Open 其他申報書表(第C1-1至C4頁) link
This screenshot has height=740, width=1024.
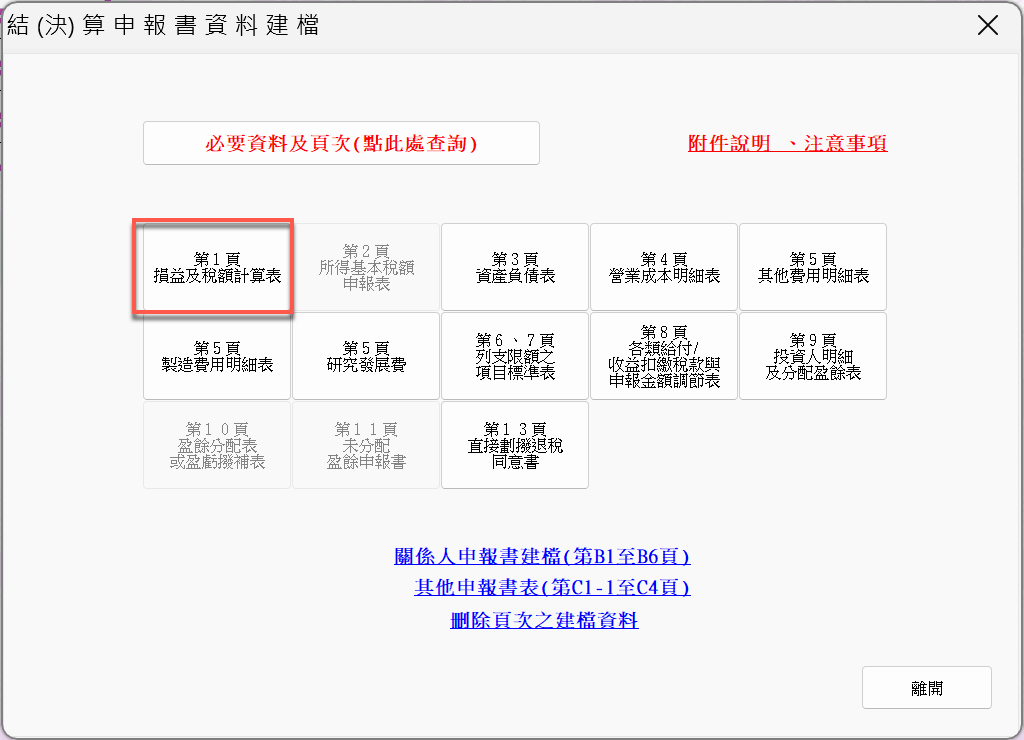(x=552, y=587)
